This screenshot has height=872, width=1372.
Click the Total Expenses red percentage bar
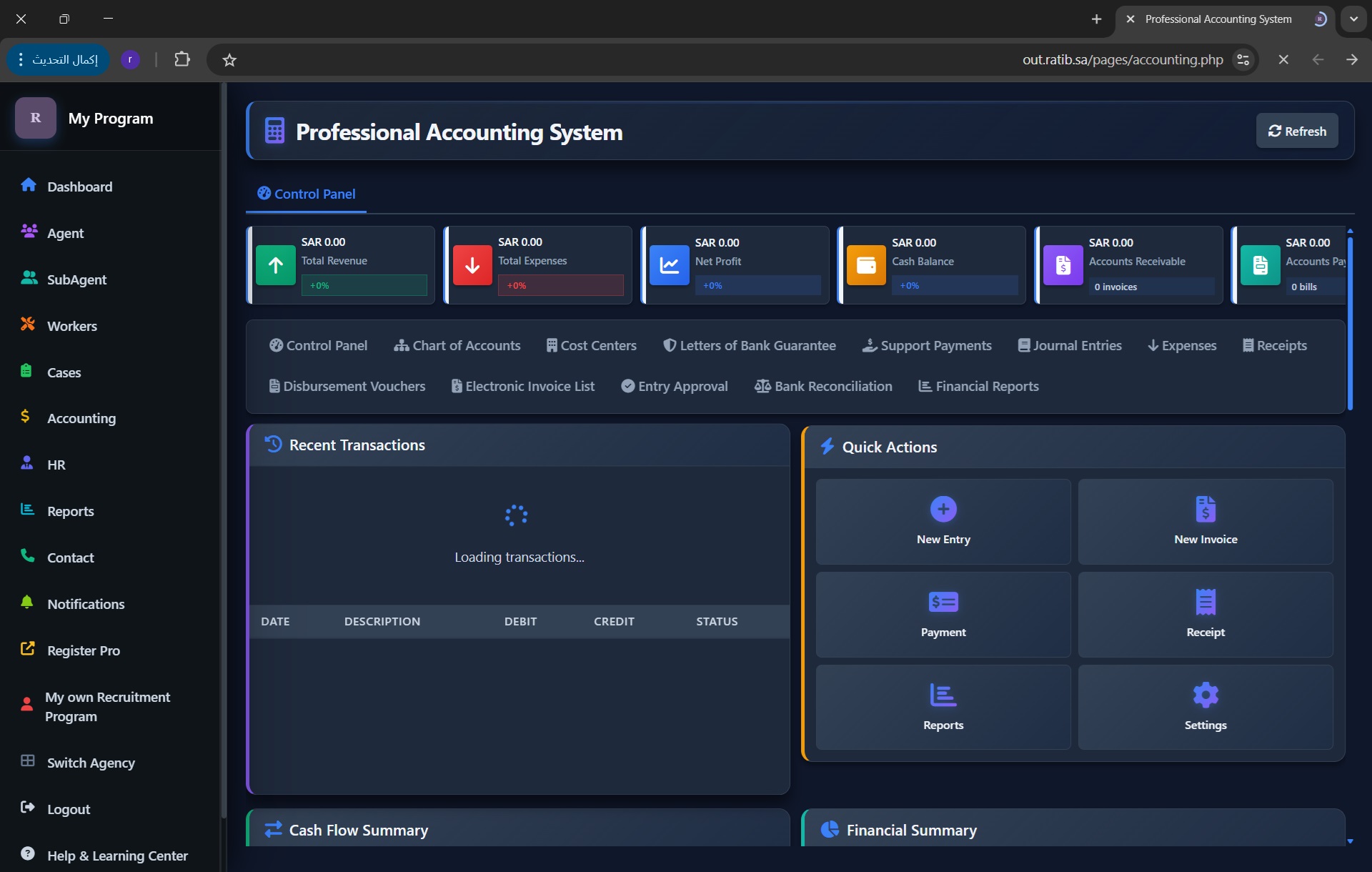[560, 285]
